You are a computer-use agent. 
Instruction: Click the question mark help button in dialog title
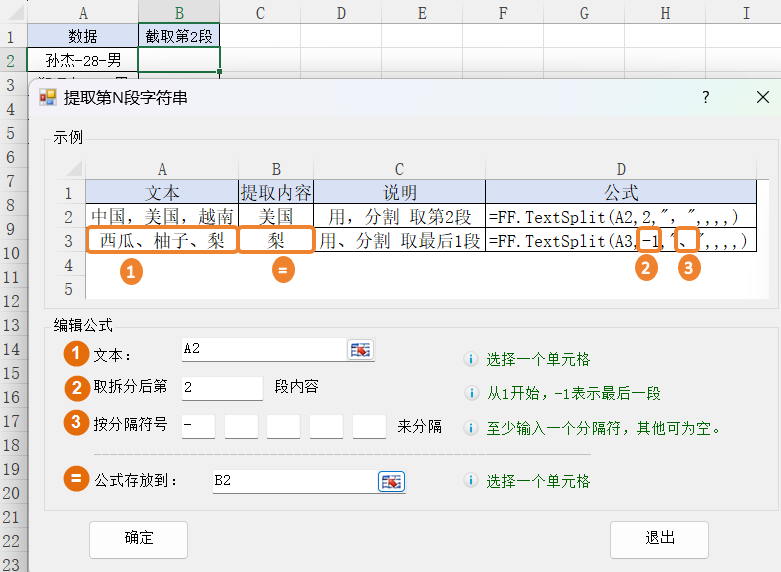click(705, 97)
